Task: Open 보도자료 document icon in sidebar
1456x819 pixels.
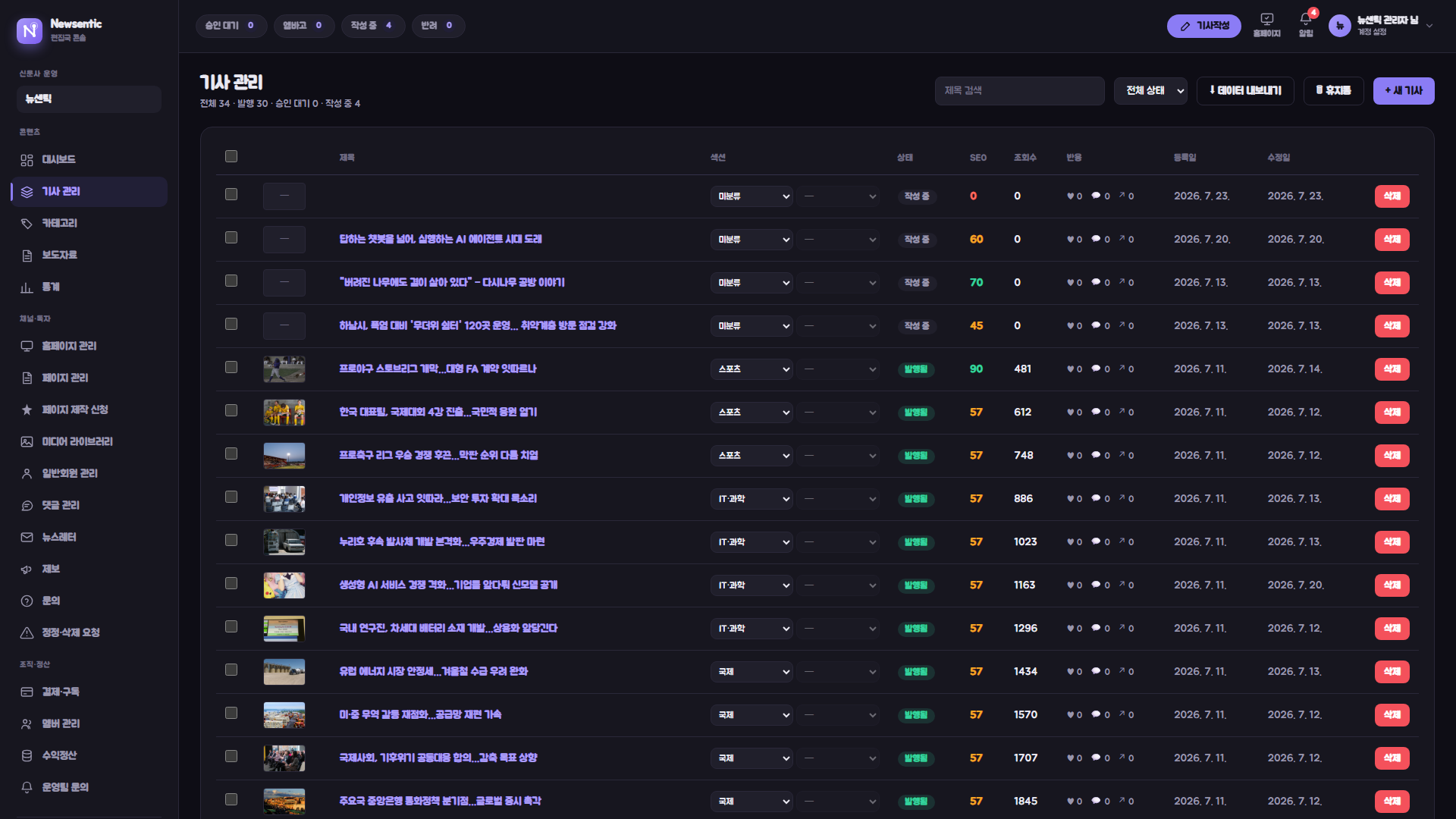Action: coord(27,256)
